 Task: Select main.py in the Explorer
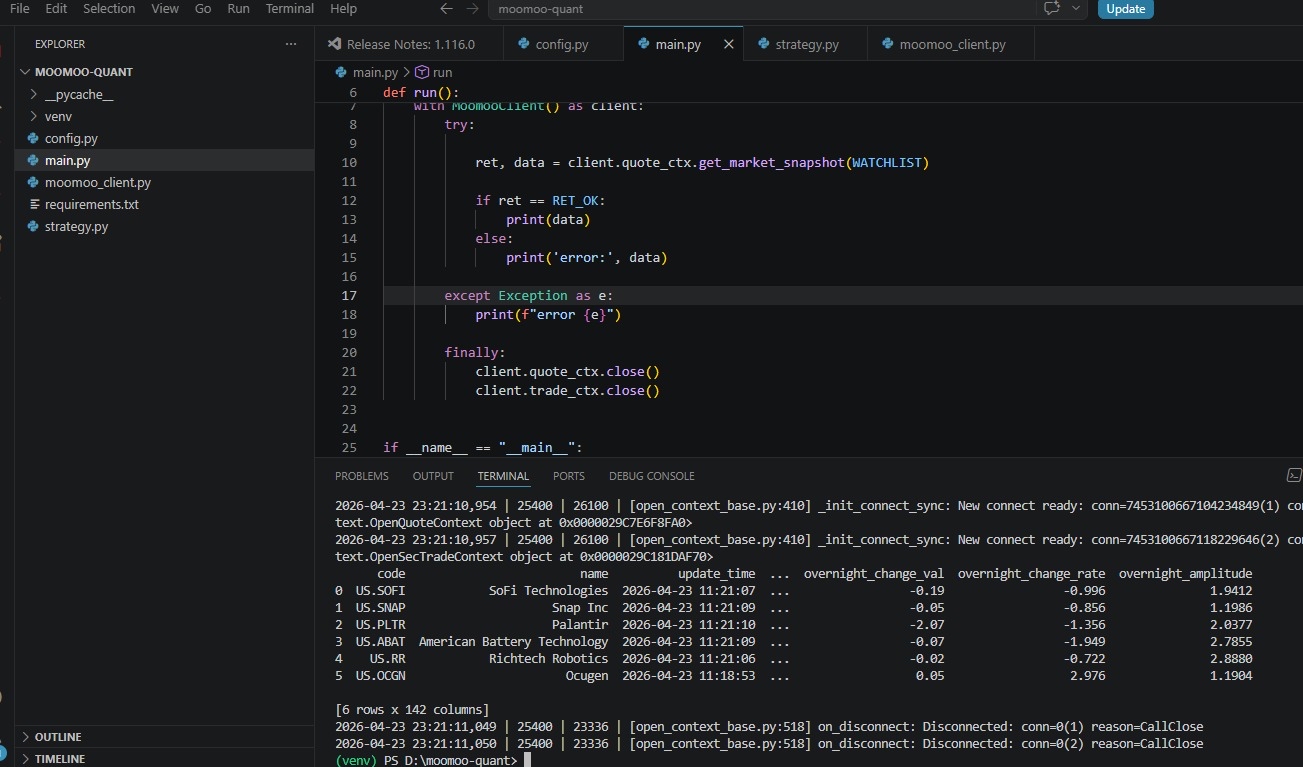(x=67, y=161)
